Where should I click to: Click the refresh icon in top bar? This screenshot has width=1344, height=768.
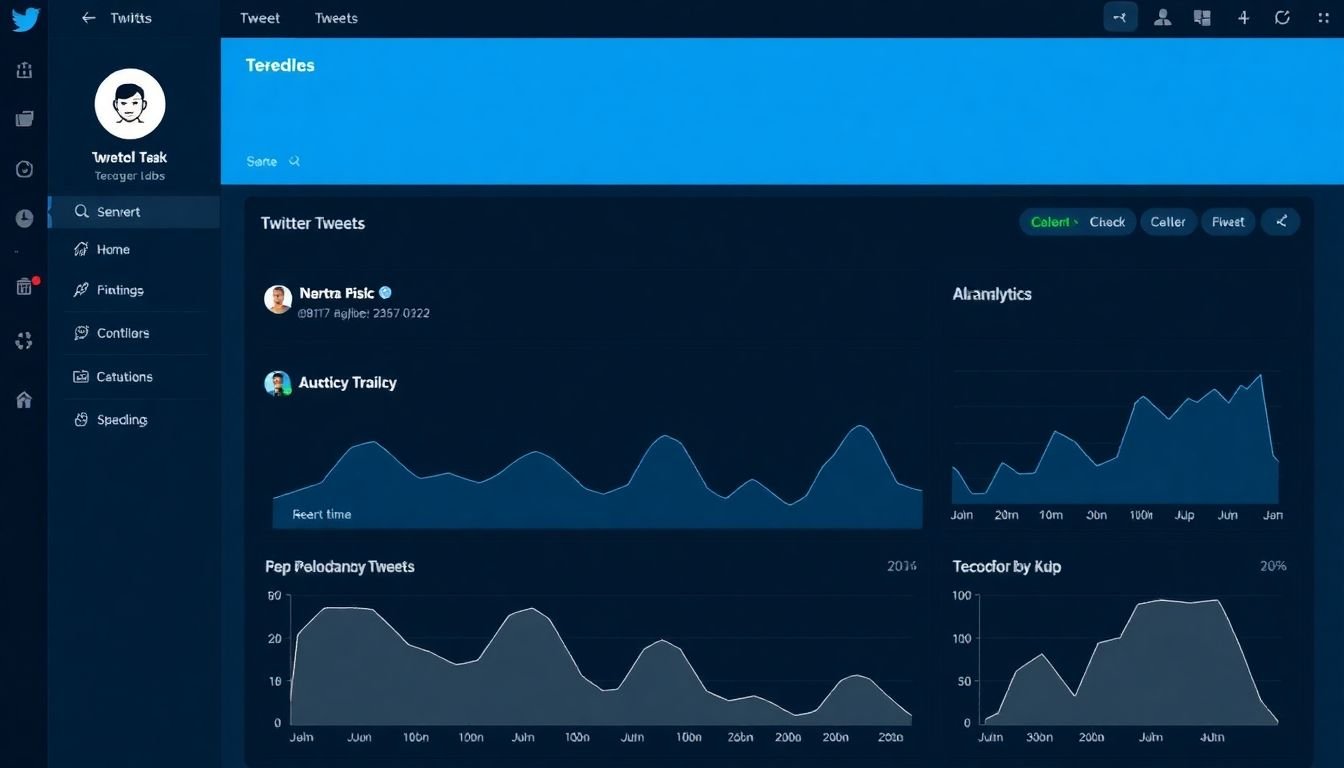click(x=1283, y=17)
